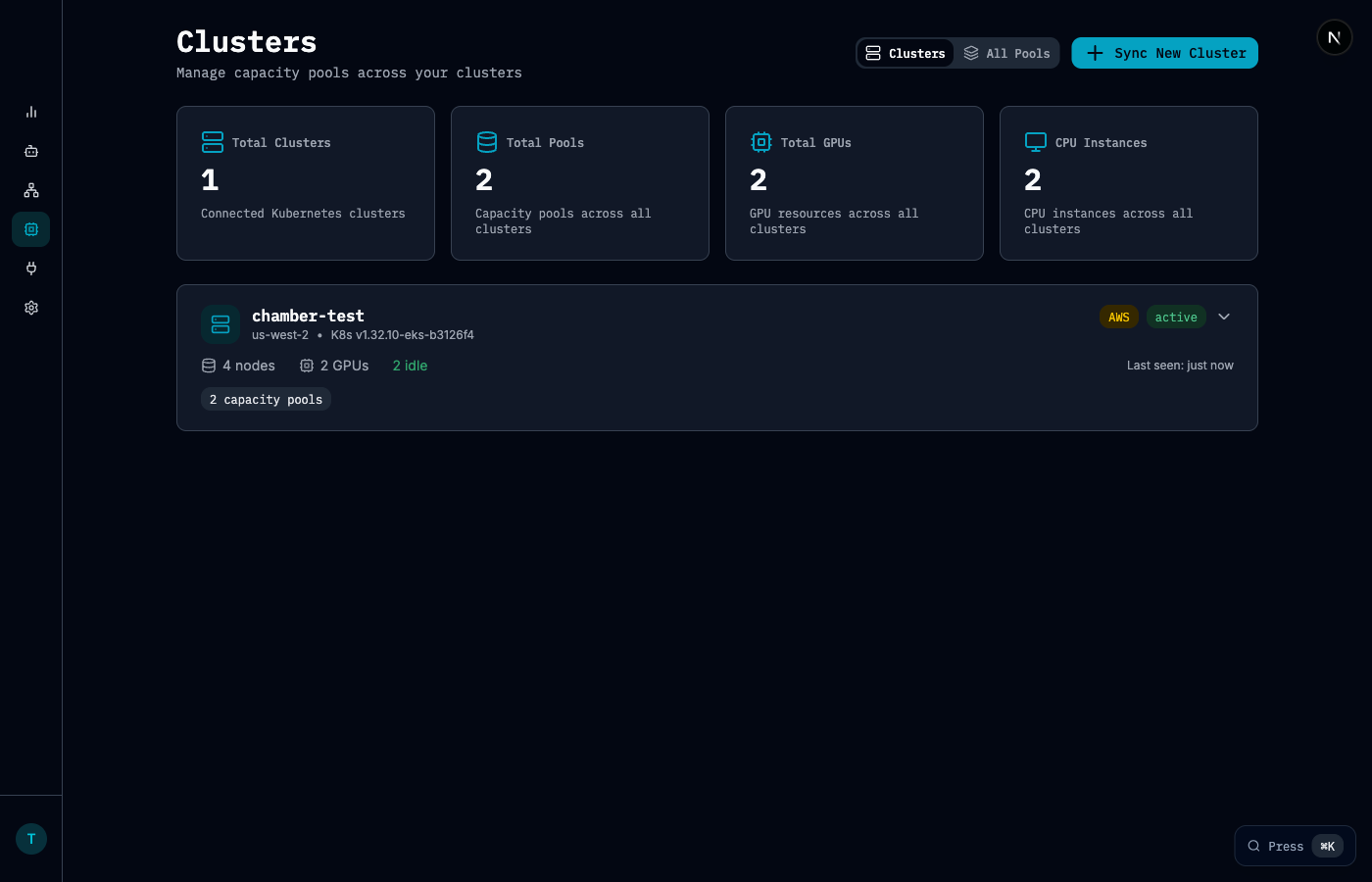Open the plug integrations sidebar icon
The image size is (1372, 882).
click(31, 269)
